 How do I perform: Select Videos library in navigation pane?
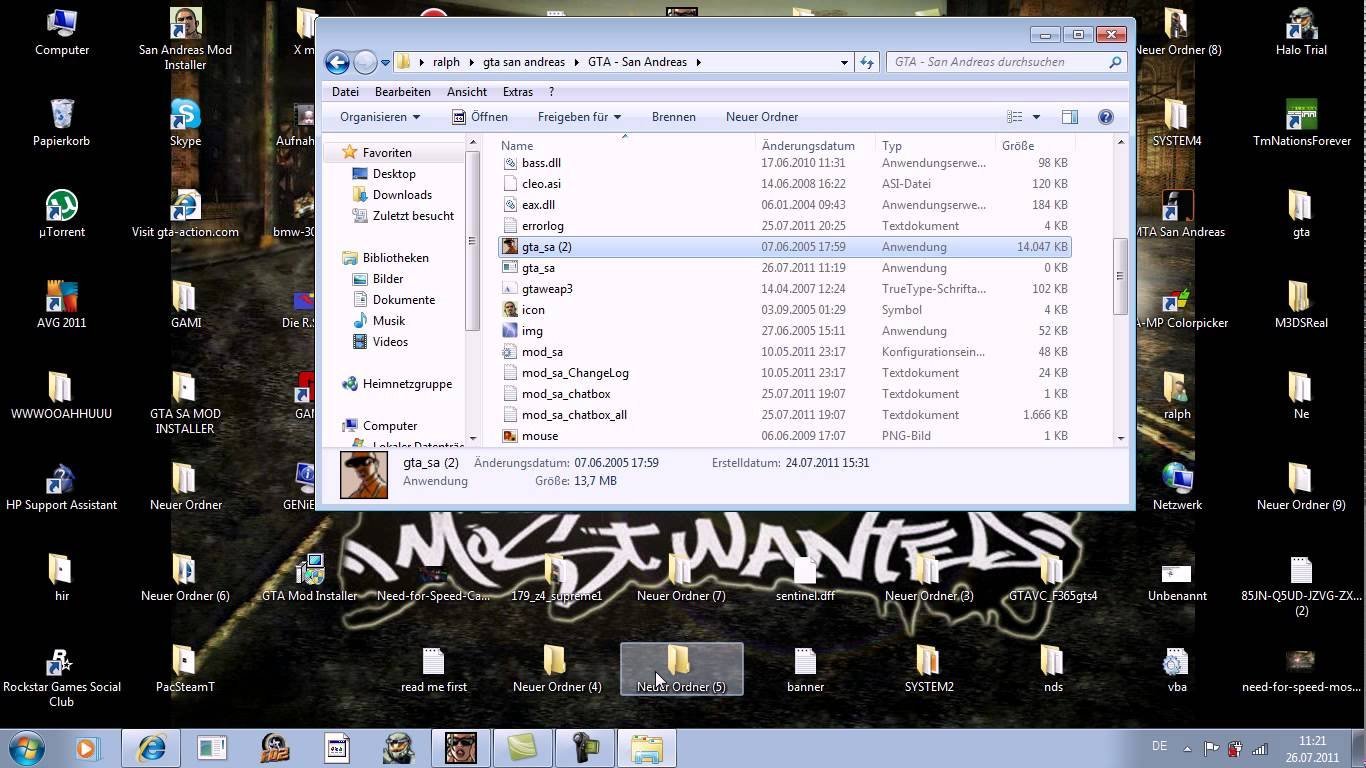[390, 342]
